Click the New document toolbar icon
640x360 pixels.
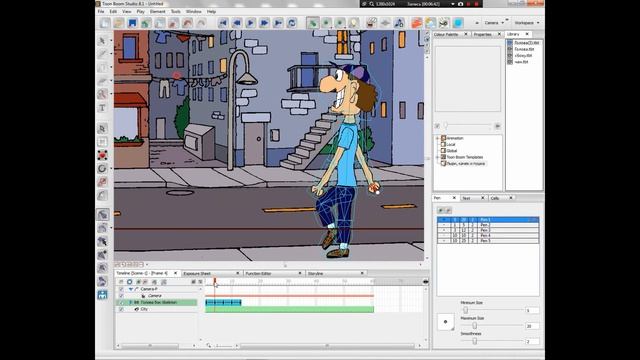pos(105,23)
